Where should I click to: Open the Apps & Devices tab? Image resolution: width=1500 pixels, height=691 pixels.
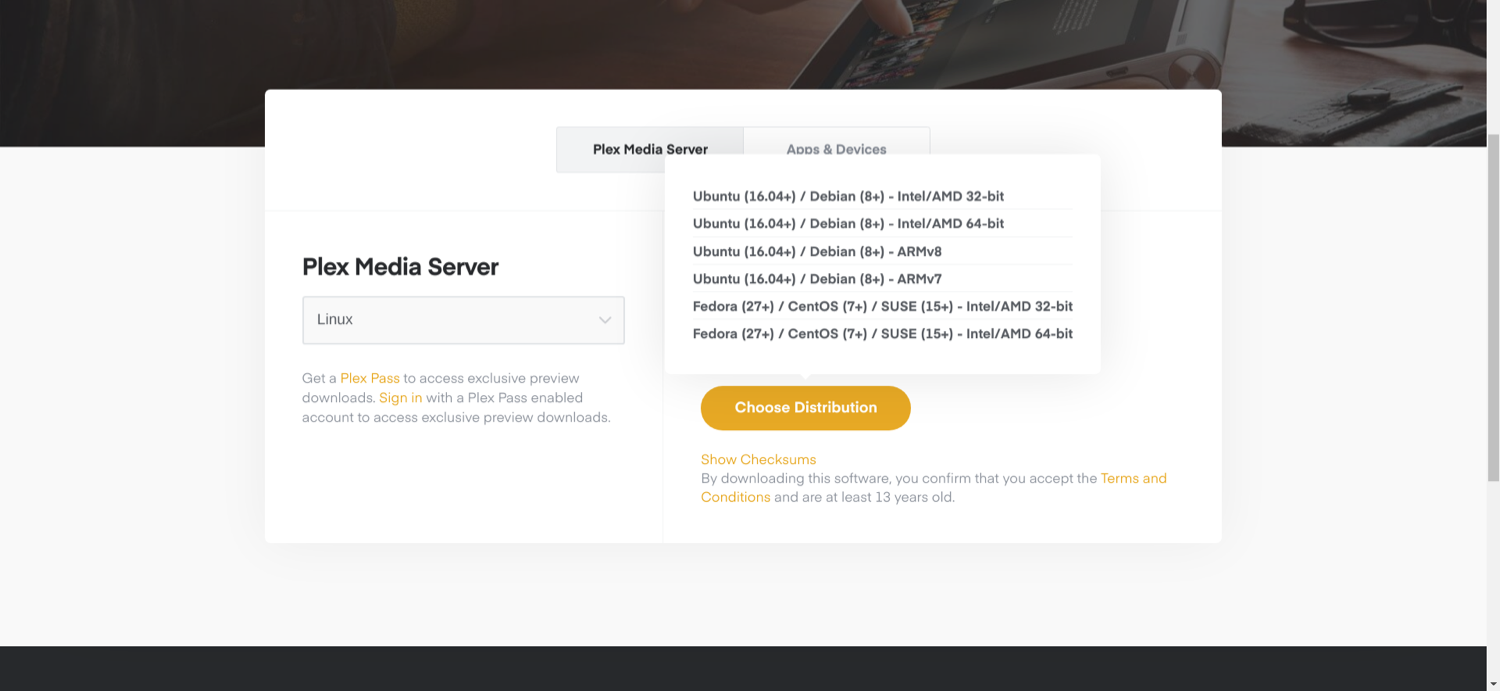click(x=836, y=149)
